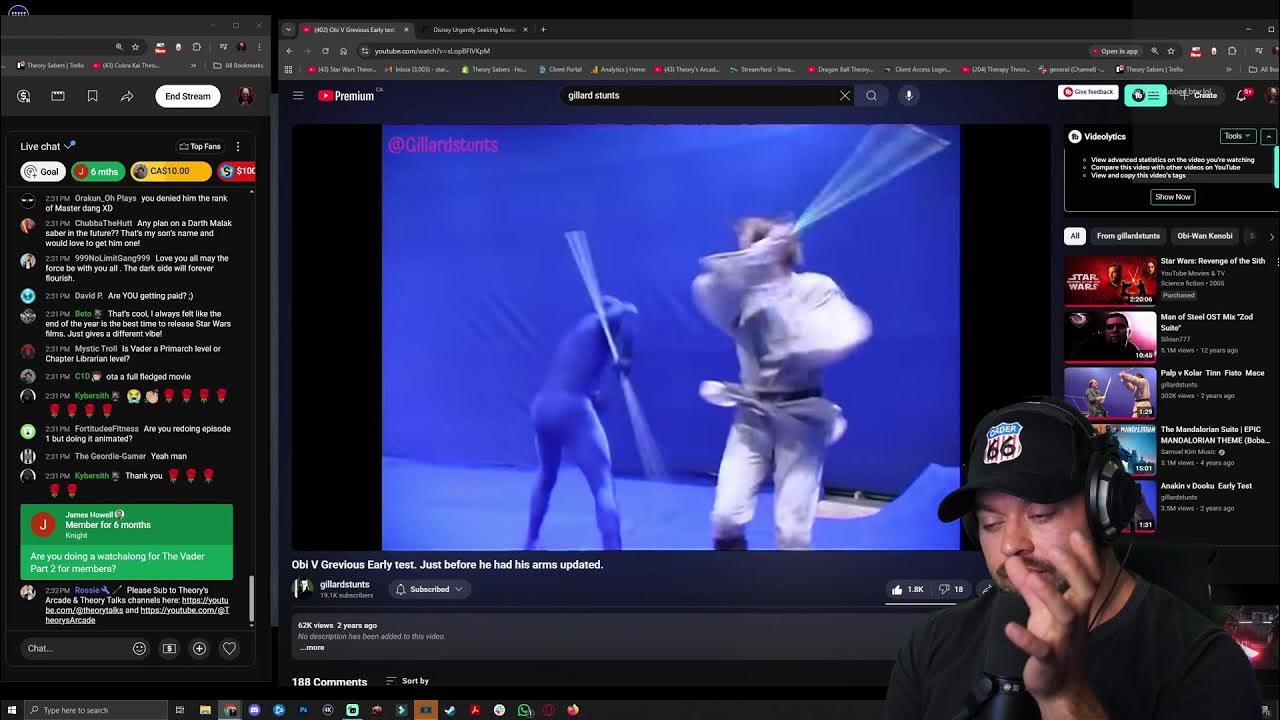The width and height of the screenshot is (1280, 720).
Task: Open the monetization dollar icon in stream panel
Action: point(24,96)
